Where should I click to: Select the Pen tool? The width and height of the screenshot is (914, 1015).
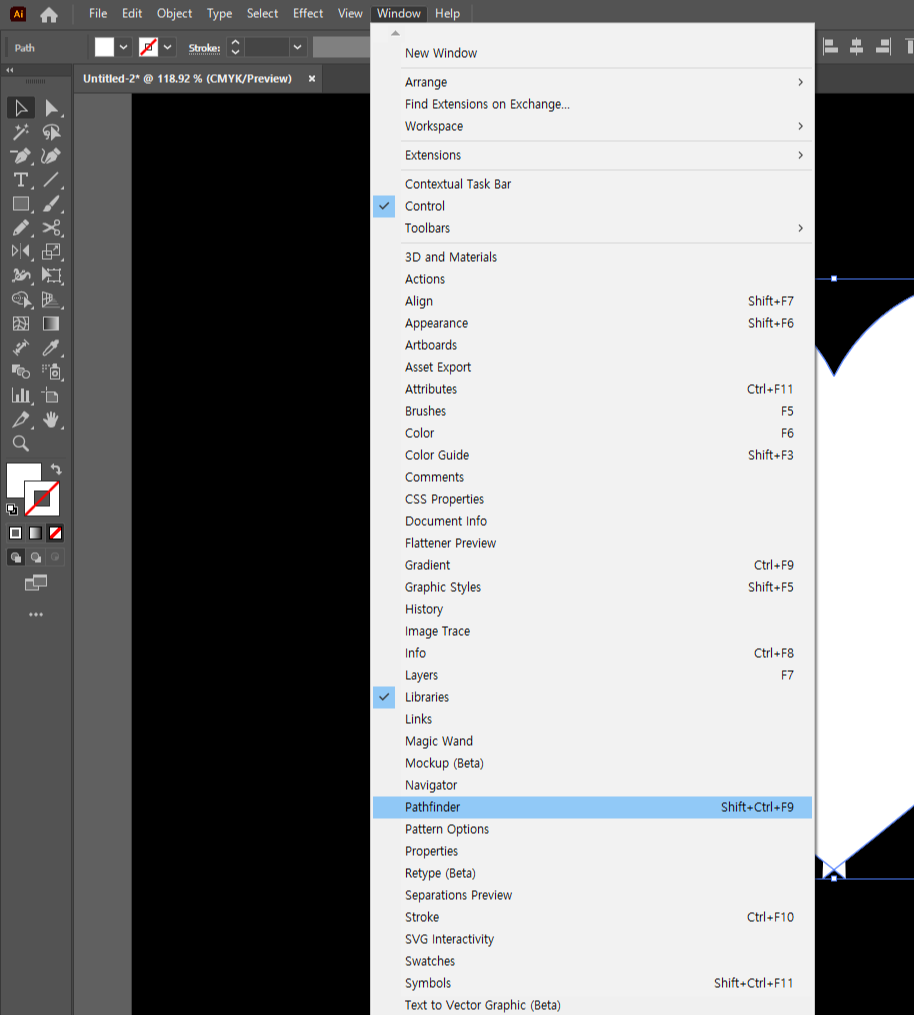coord(21,156)
